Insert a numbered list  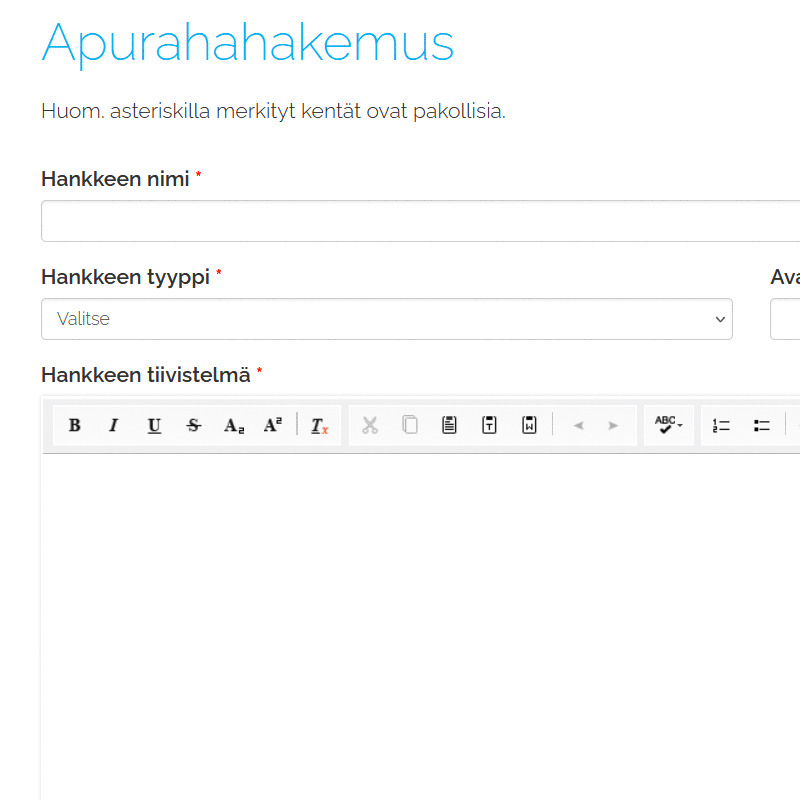tap(721, 425)
